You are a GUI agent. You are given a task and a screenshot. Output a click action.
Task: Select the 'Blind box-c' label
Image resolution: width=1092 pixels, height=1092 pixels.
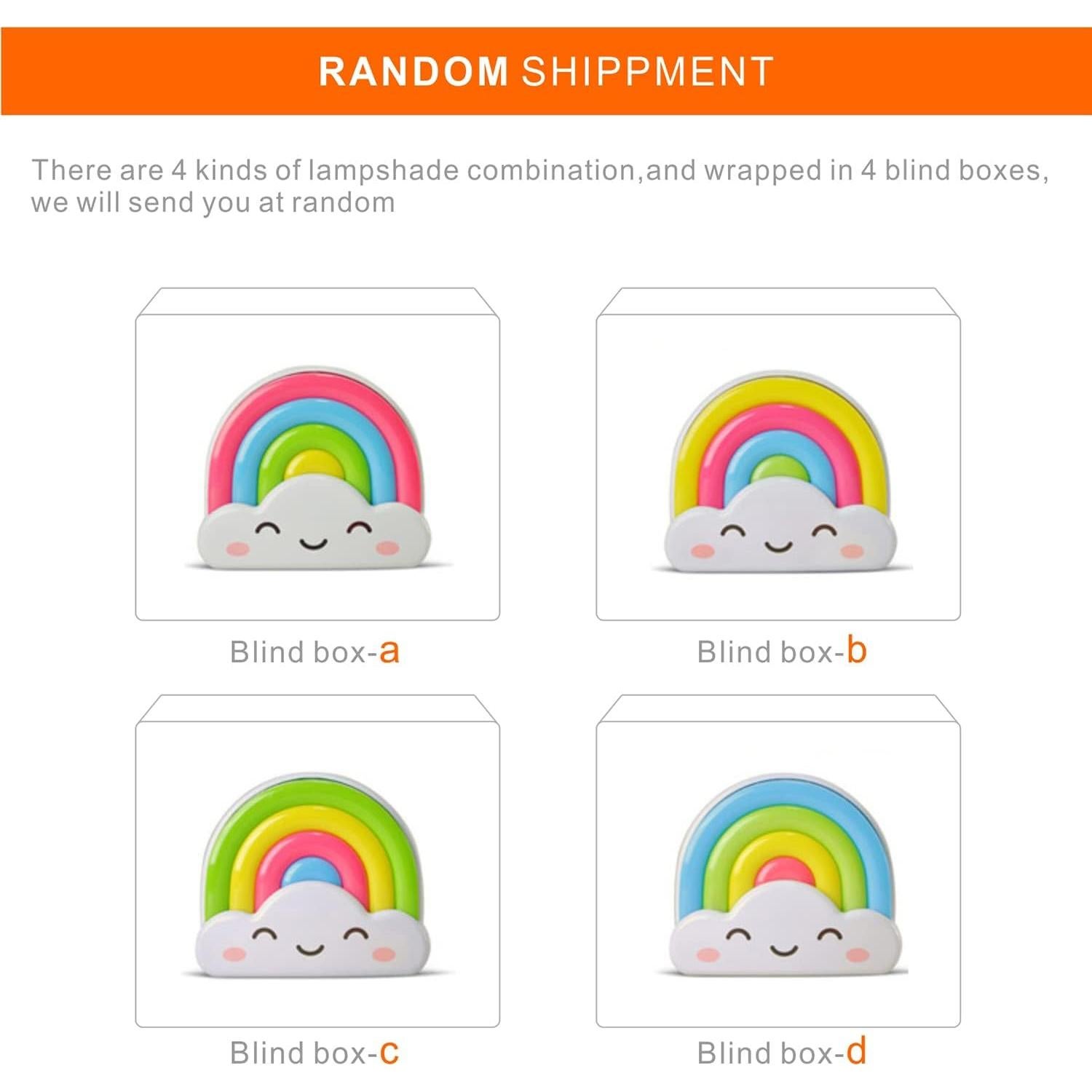point(314,1052)
